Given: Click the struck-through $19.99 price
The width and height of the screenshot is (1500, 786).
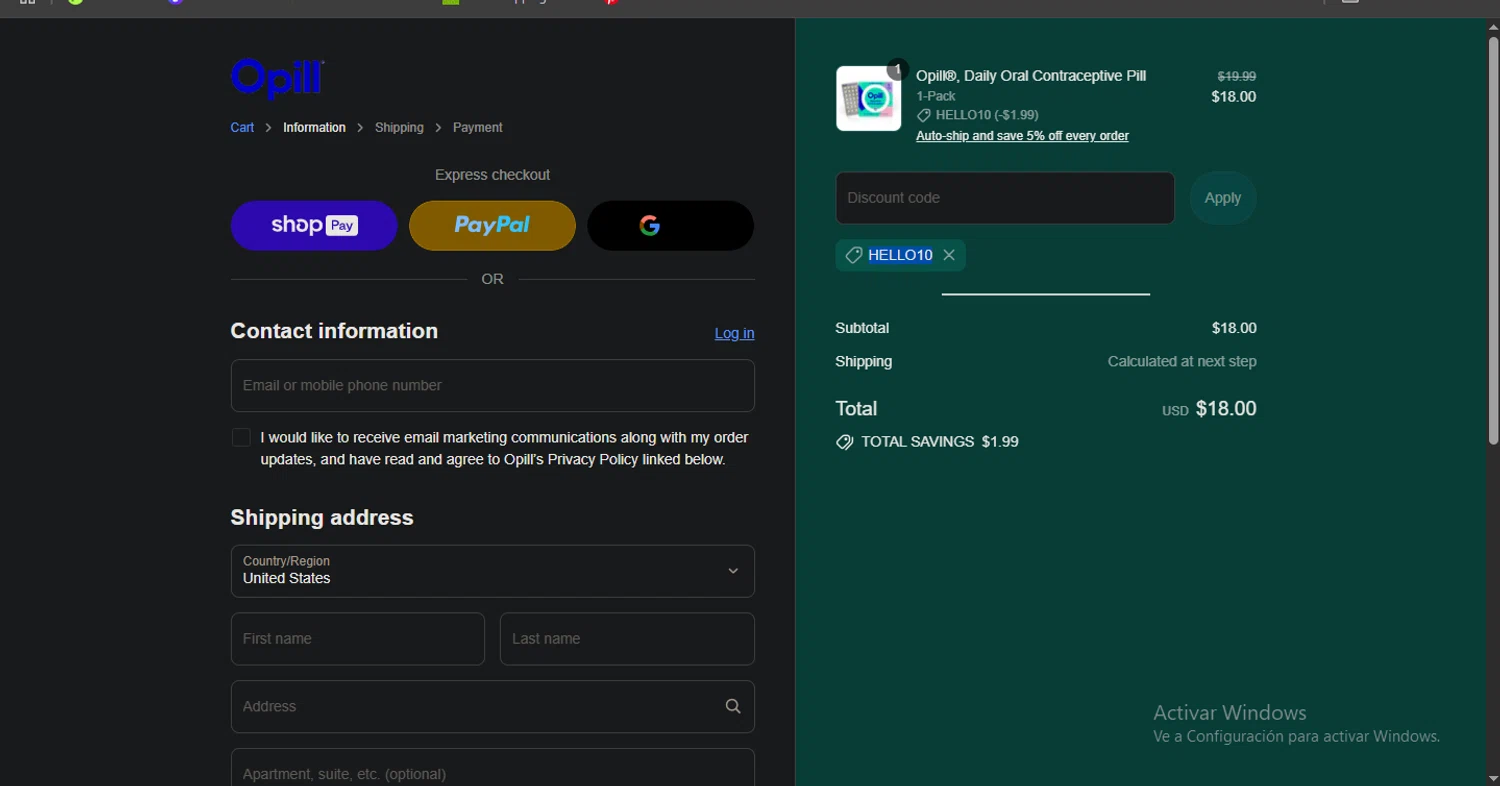Looking at the screenshot, I should click(1236, 76).
